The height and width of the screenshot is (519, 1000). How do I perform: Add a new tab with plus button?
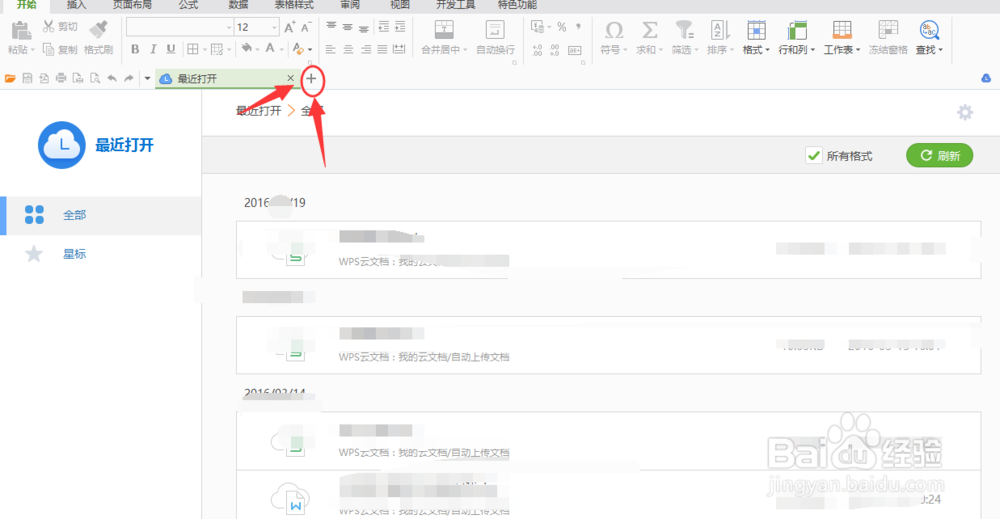pyautogui.click(x=311, y=78)
